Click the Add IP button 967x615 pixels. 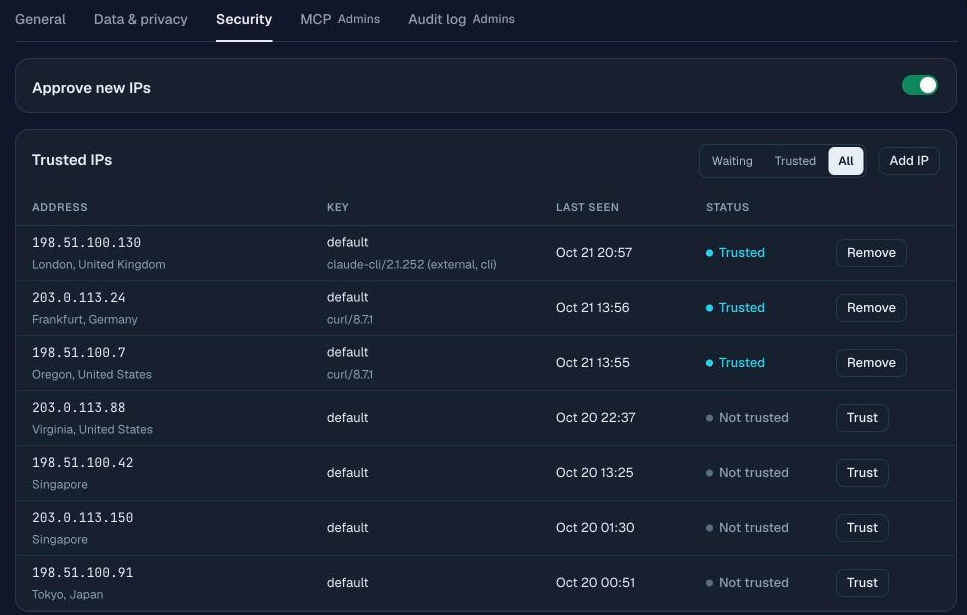[908, 161]
